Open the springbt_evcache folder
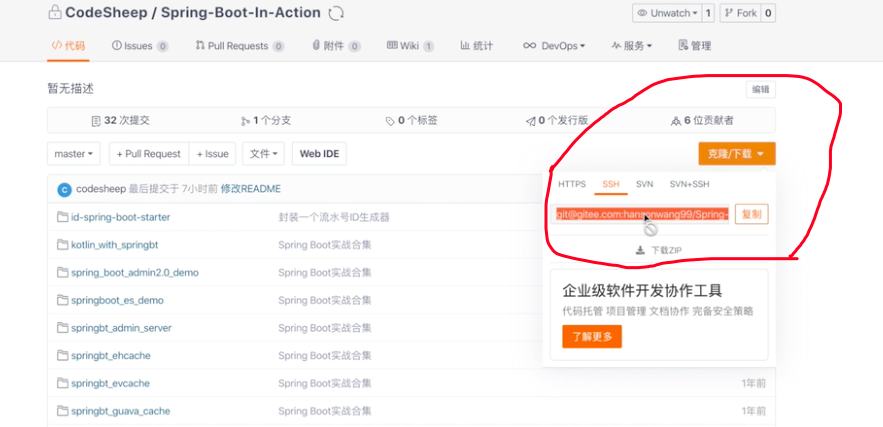Viewport: 883px width, 427px height. 110,383
